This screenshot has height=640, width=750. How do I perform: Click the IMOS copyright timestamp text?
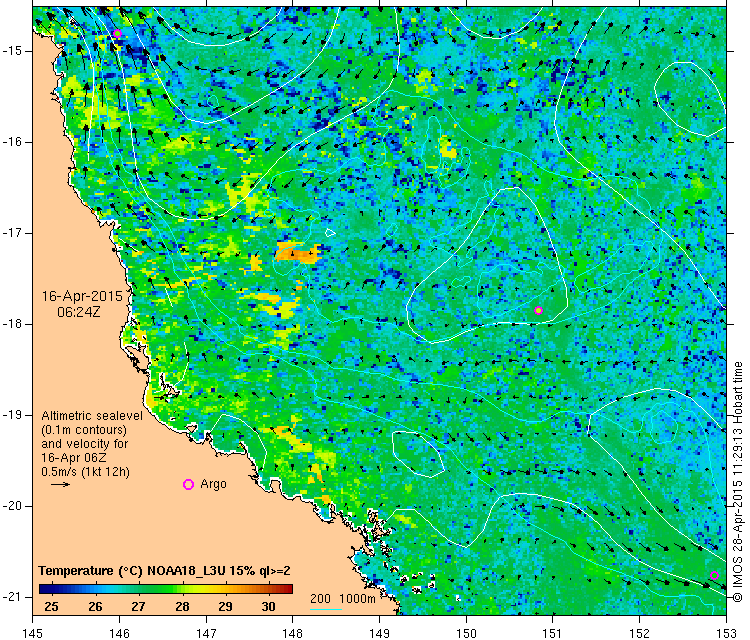[738, 482]
